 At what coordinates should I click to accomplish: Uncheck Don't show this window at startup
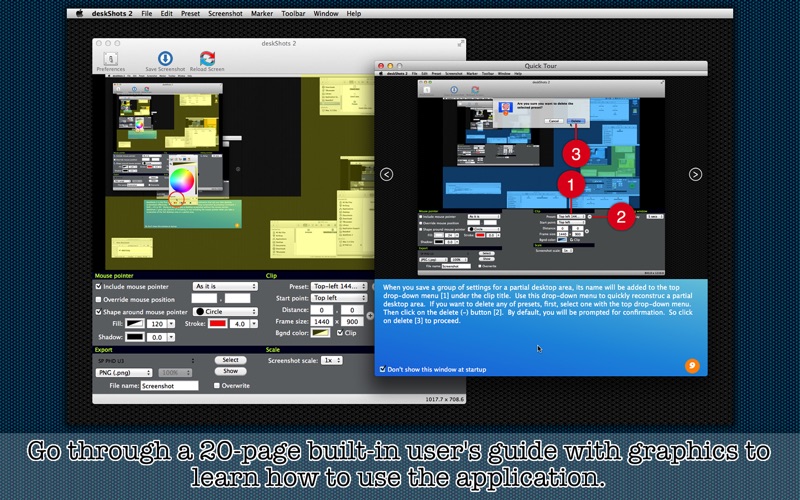(x=382, y=369)
